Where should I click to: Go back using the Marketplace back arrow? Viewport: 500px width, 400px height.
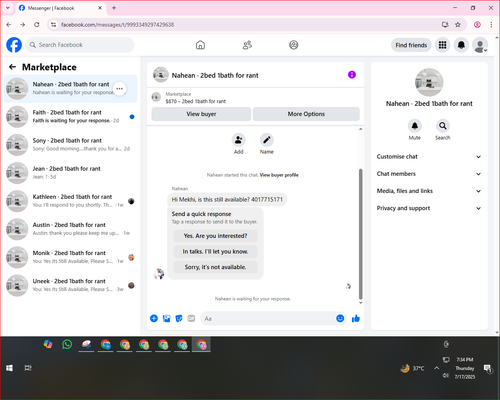(12, 67)
